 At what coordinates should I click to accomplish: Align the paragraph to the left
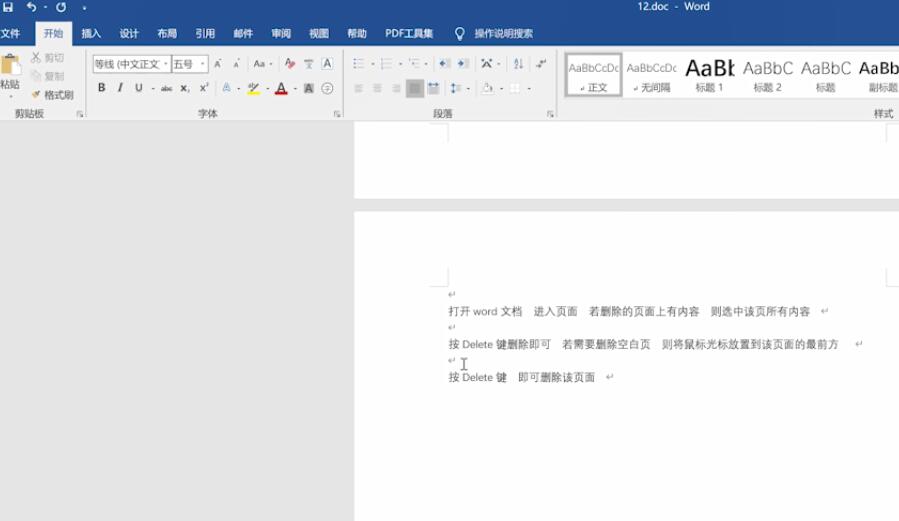358,88
